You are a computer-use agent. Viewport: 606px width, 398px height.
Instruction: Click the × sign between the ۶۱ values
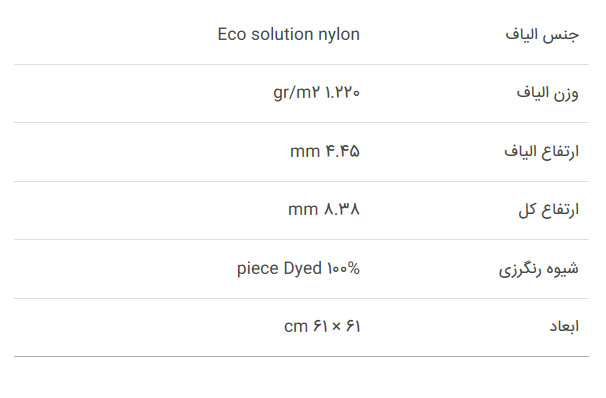tap(337, 327)
